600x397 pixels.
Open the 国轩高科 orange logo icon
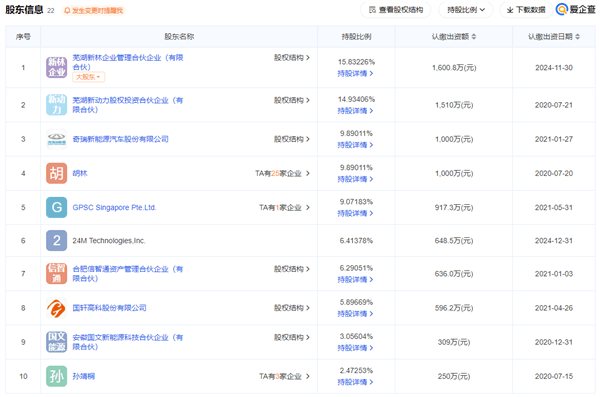(x=57, y=308)
